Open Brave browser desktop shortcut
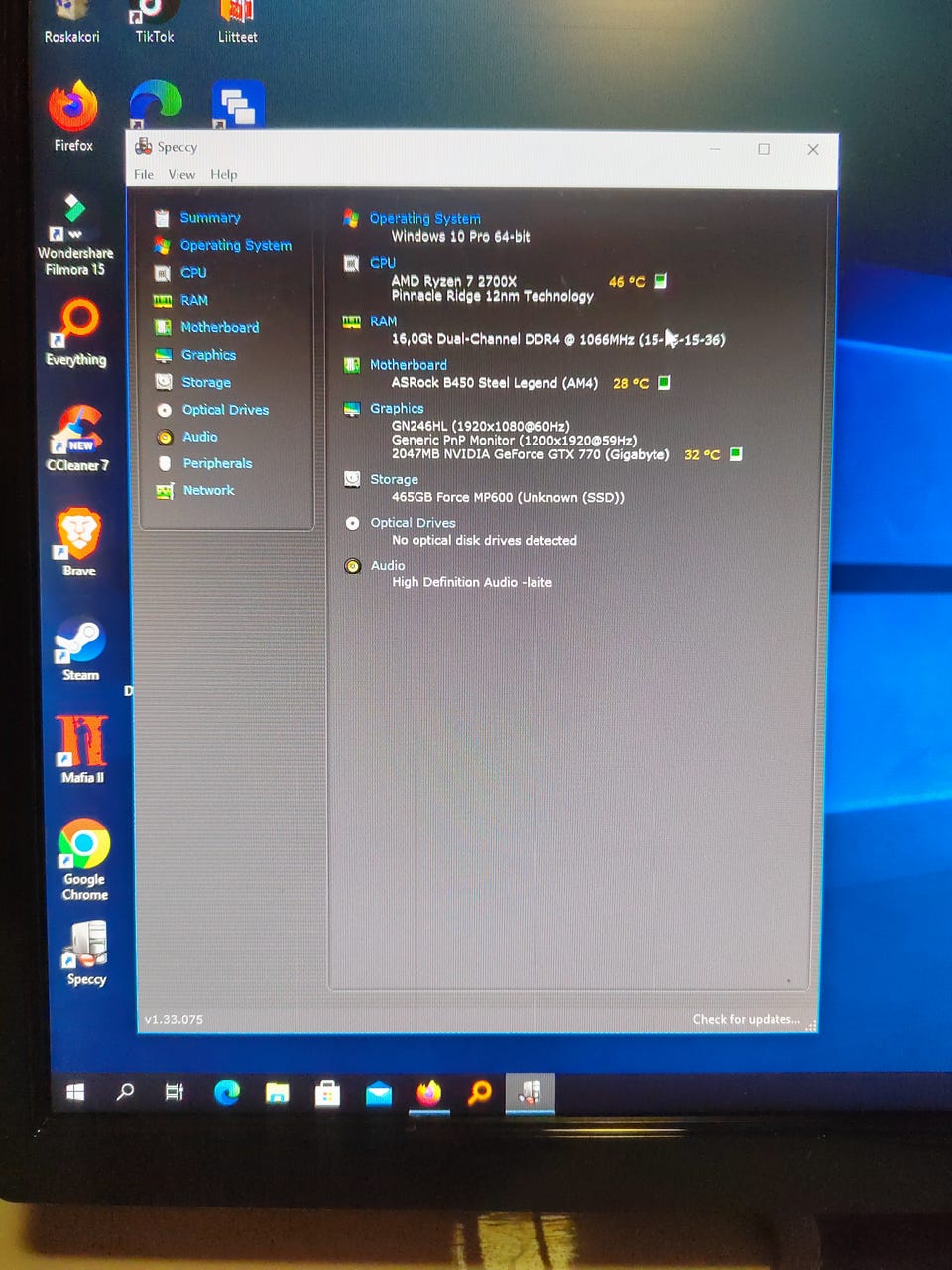Image resolution: width=952 pixels, height=1270 pixels. 79,542
